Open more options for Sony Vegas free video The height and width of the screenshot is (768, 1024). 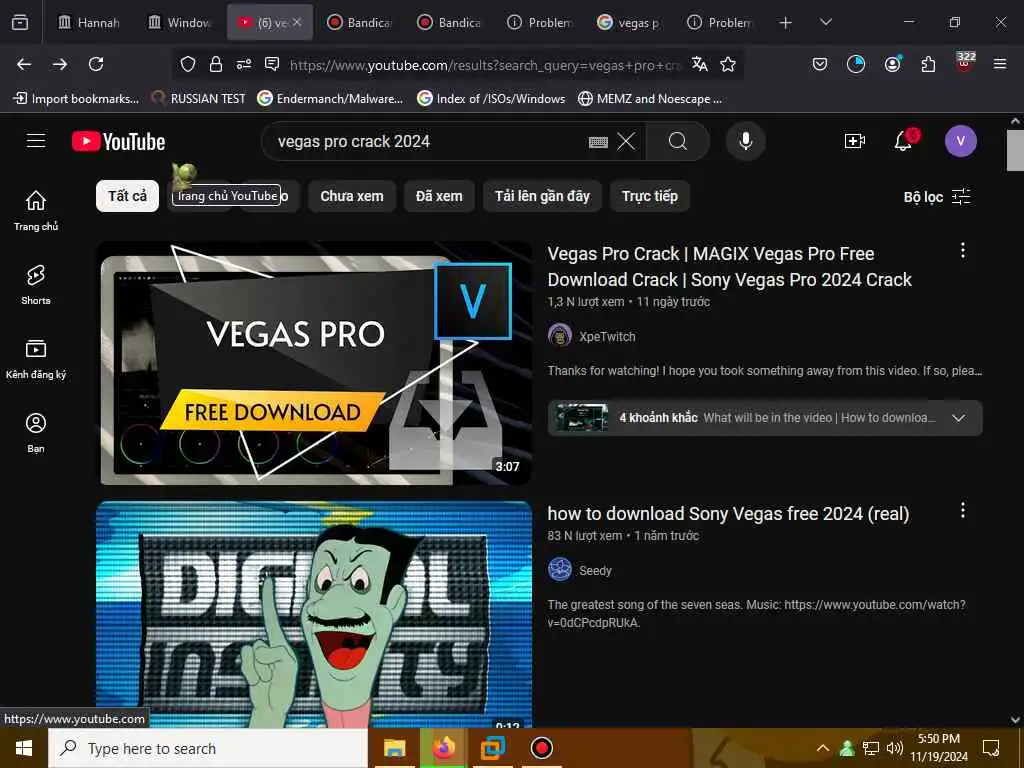(963, 510)
